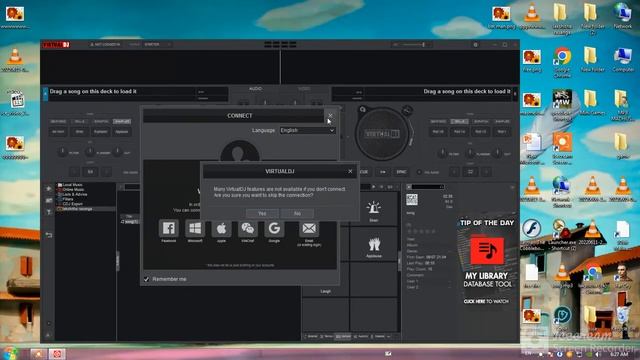The image size is (640, 360).
Task: Close the VIRTUALDJ confirmation dialog
Action: coord(350,171)
